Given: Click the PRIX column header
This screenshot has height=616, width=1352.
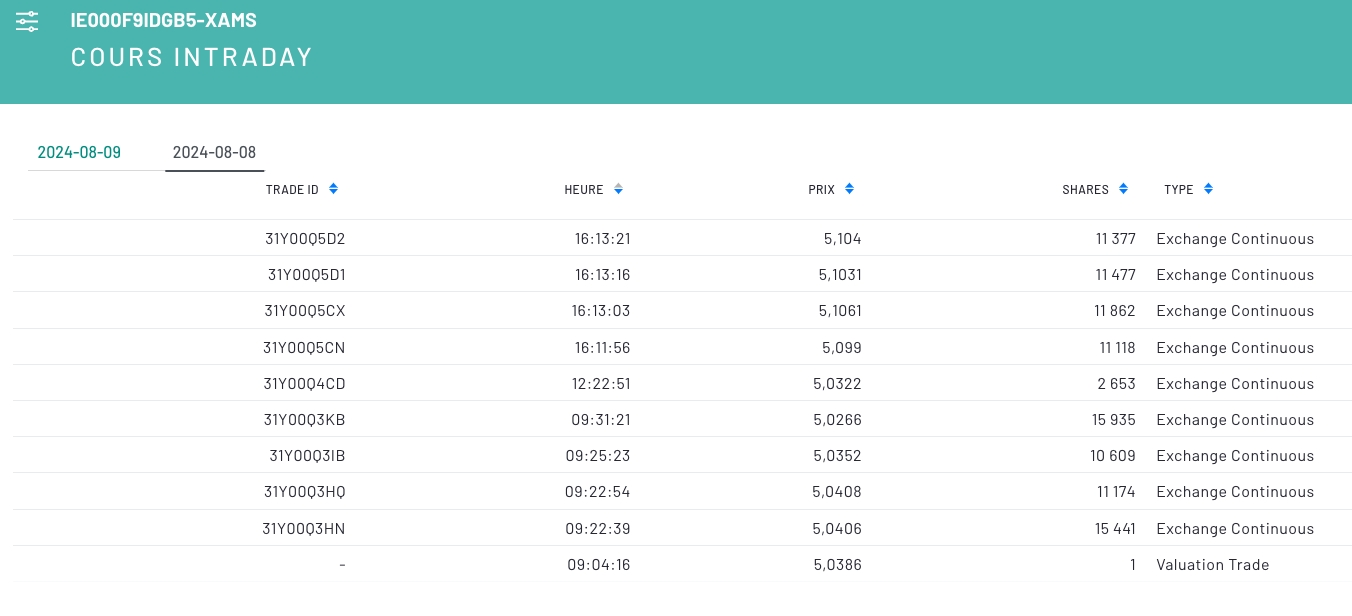Looking at the screenshot, I should pyautogui.click(x=821, y=190).
